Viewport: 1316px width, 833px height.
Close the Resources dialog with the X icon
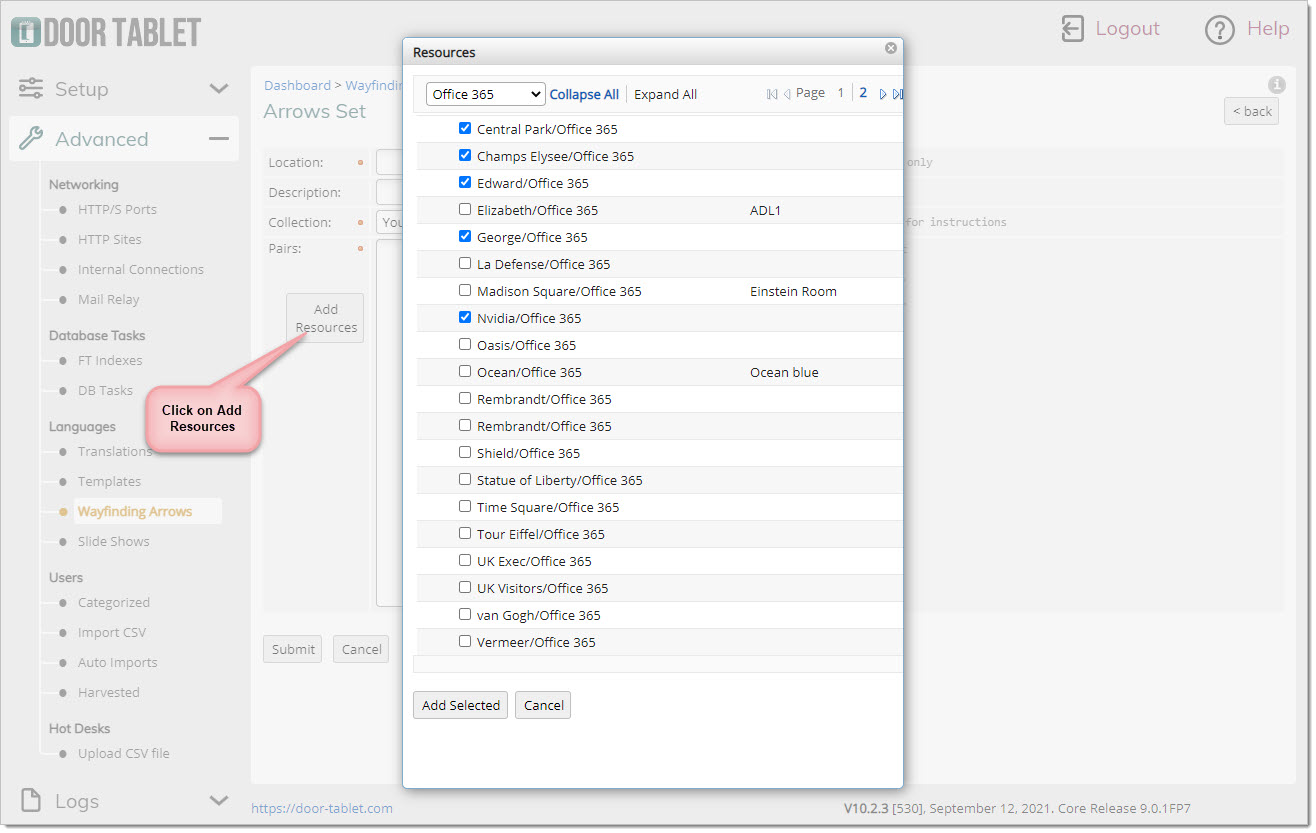(x=891, y=48)
